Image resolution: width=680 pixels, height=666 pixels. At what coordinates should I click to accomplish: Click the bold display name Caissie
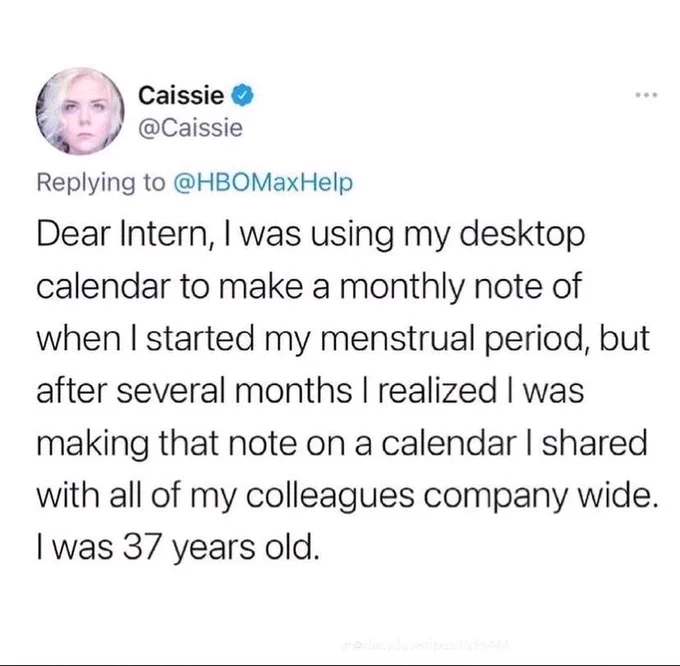pos(181,95)
